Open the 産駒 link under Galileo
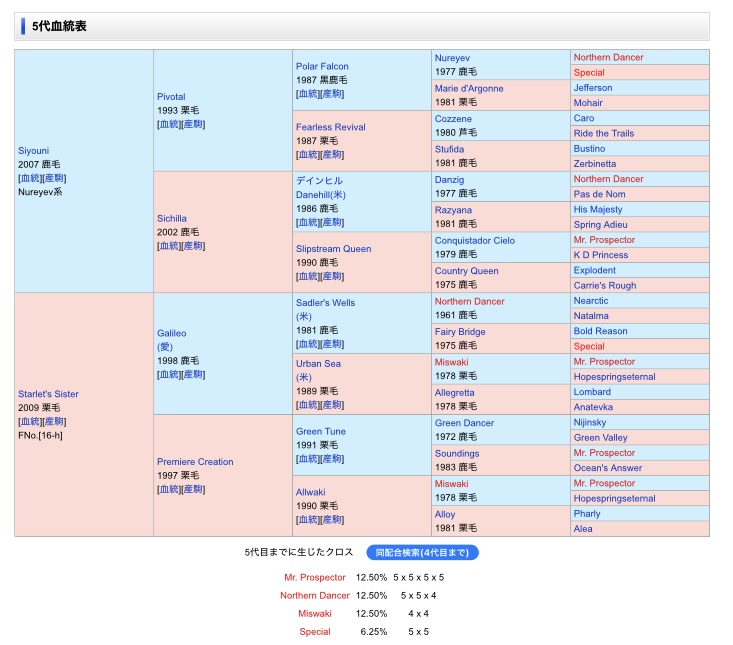Screen dimensions: 733x645 click(193, 374)
